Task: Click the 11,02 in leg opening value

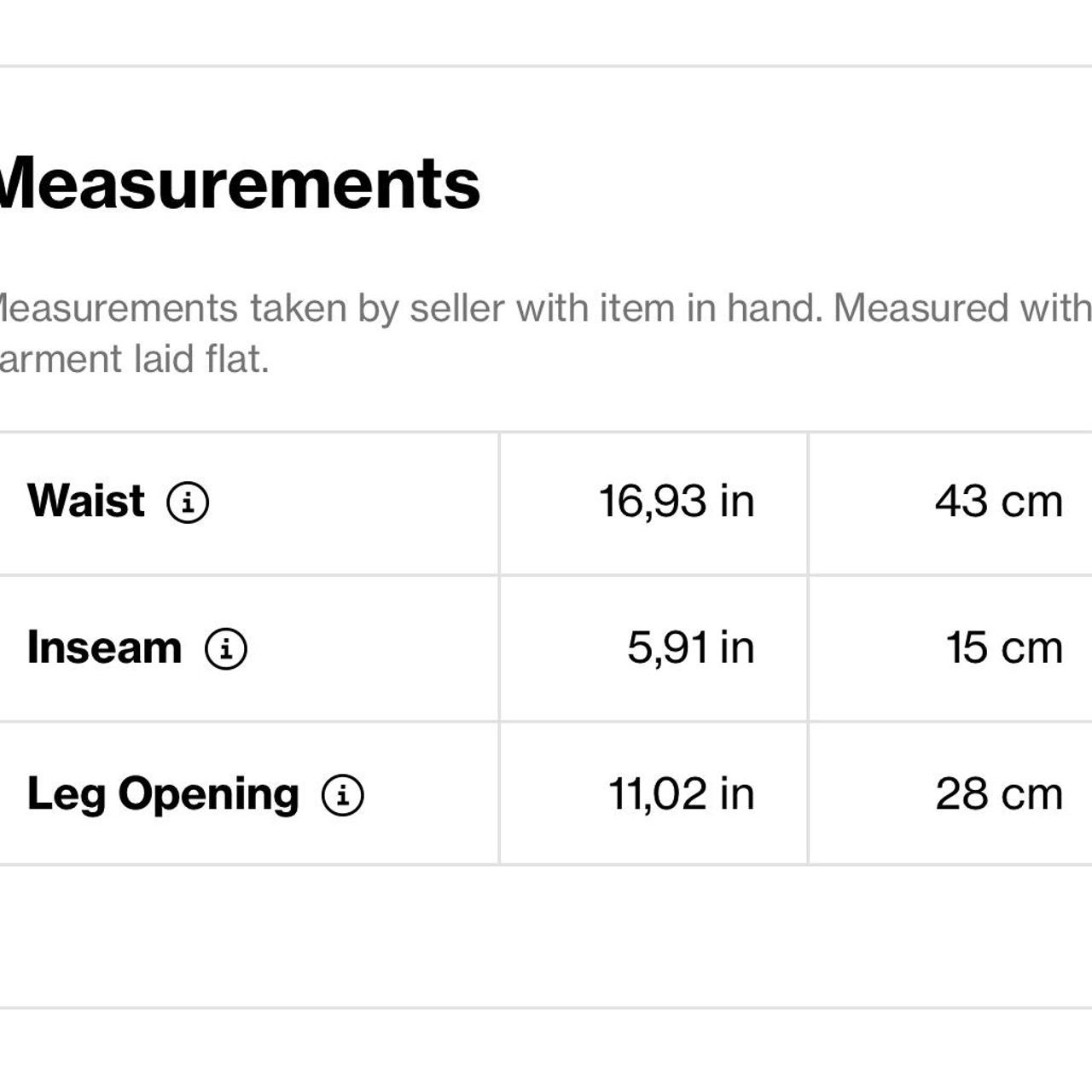Action: pyautogui.click(x=681, y=794)
